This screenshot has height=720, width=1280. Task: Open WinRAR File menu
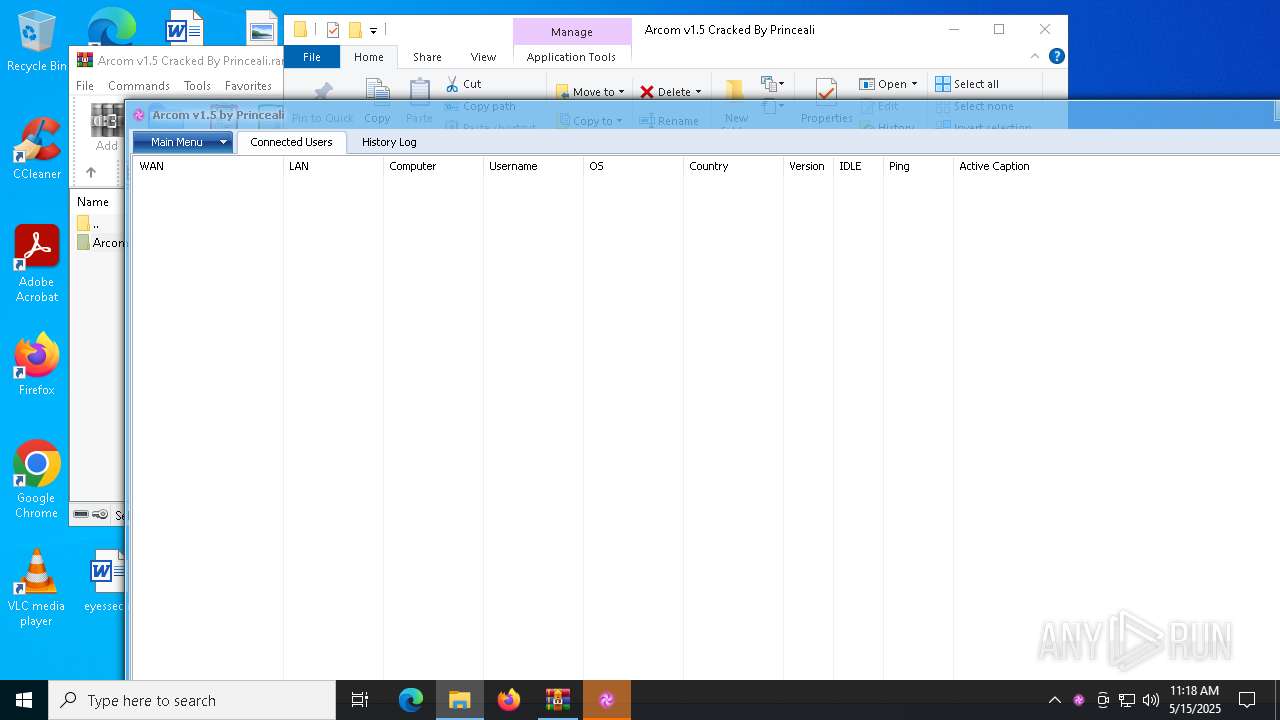point(85,86)
